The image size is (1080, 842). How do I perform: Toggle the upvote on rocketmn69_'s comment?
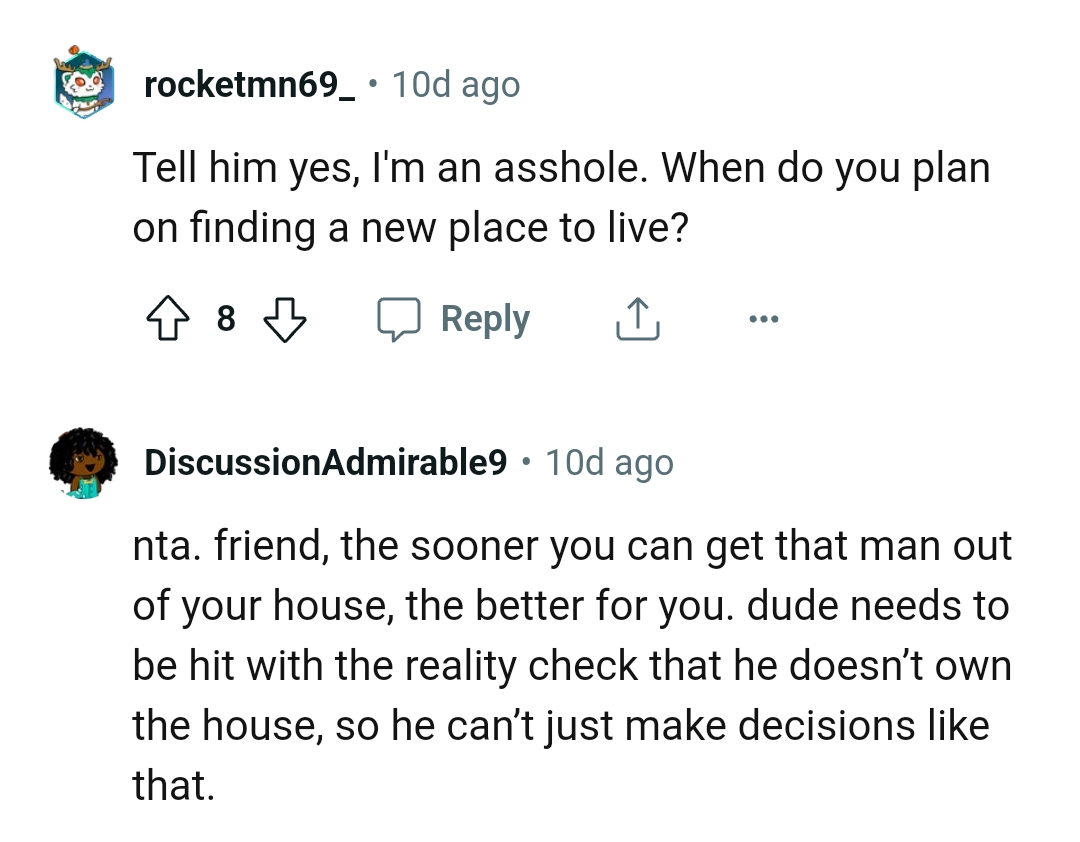tap(167, 318)
